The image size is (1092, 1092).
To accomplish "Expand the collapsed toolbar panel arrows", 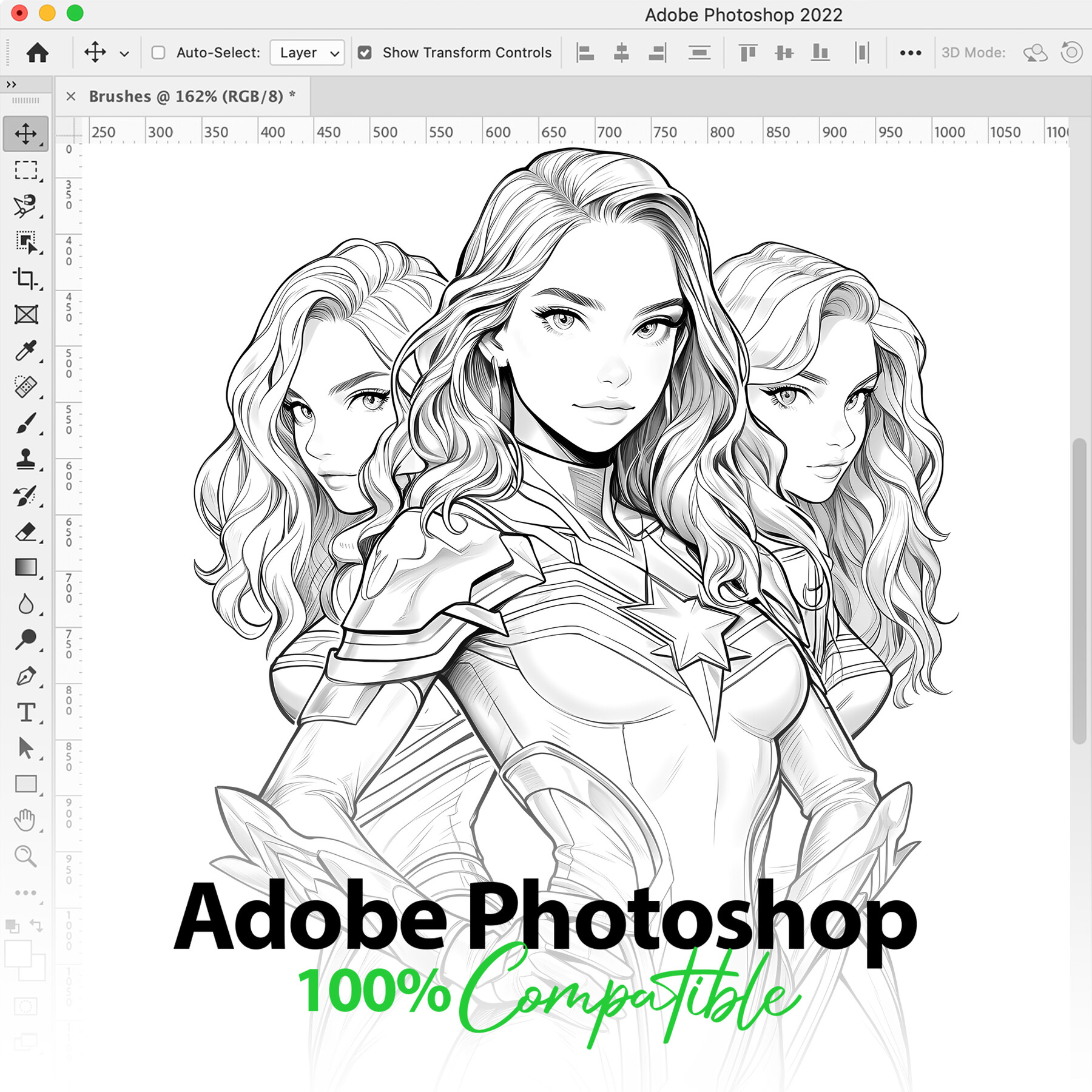I will pyautogui.click(x=11, y=84).
